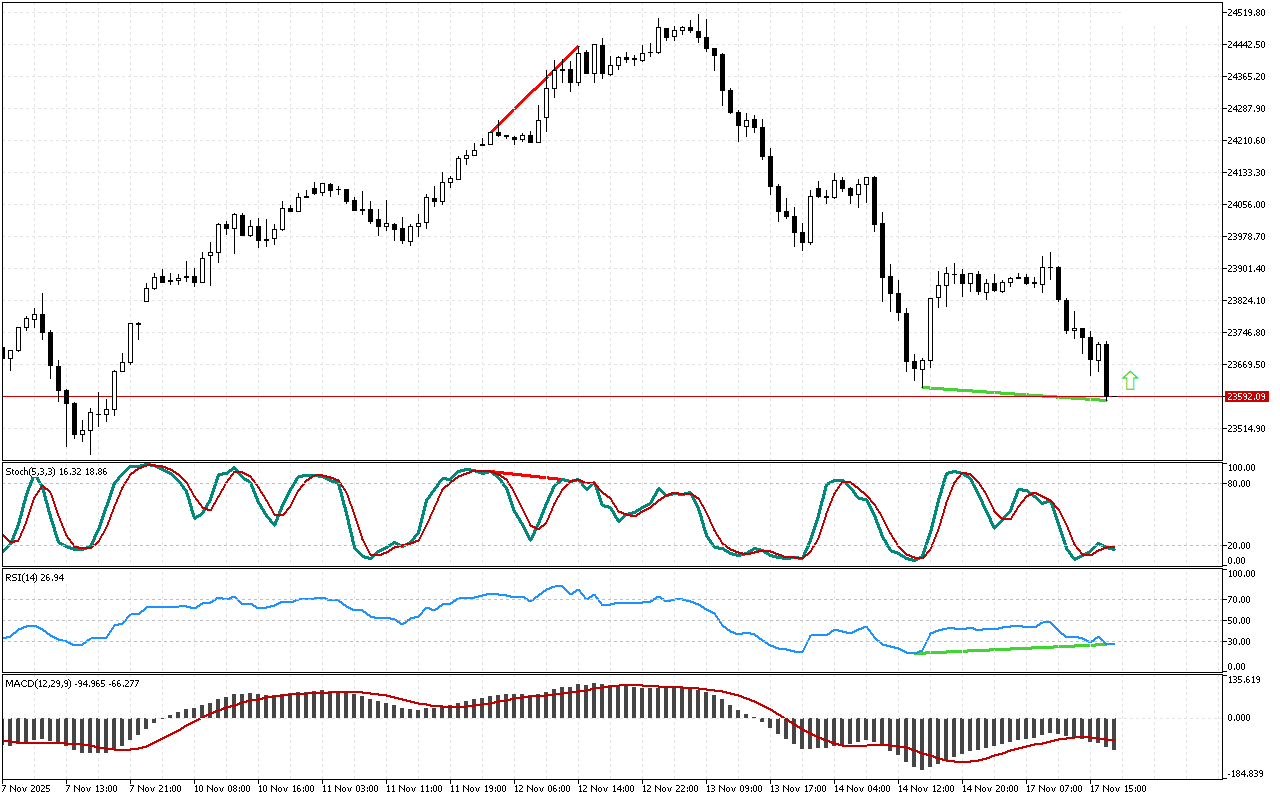
Task: Click the 23514.90 price scale label
Action: pyautogui.click(x=1246, y=429)
